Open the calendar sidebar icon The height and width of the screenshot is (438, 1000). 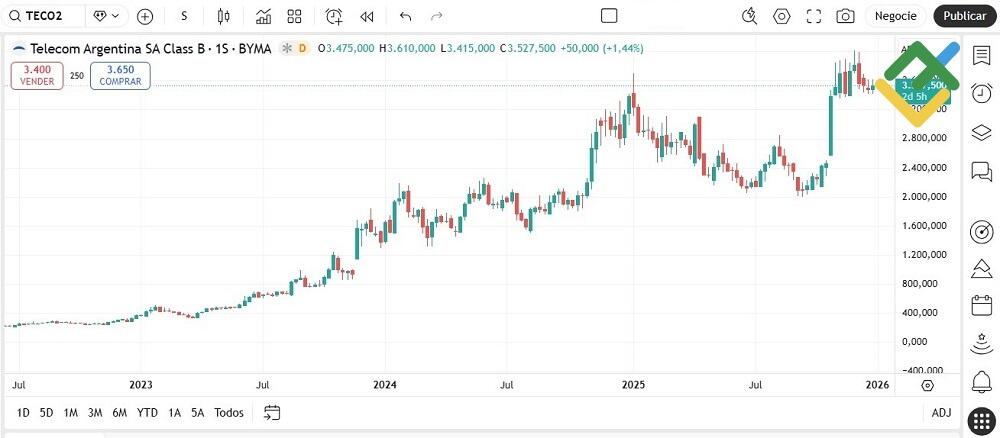tap(982, 305)
